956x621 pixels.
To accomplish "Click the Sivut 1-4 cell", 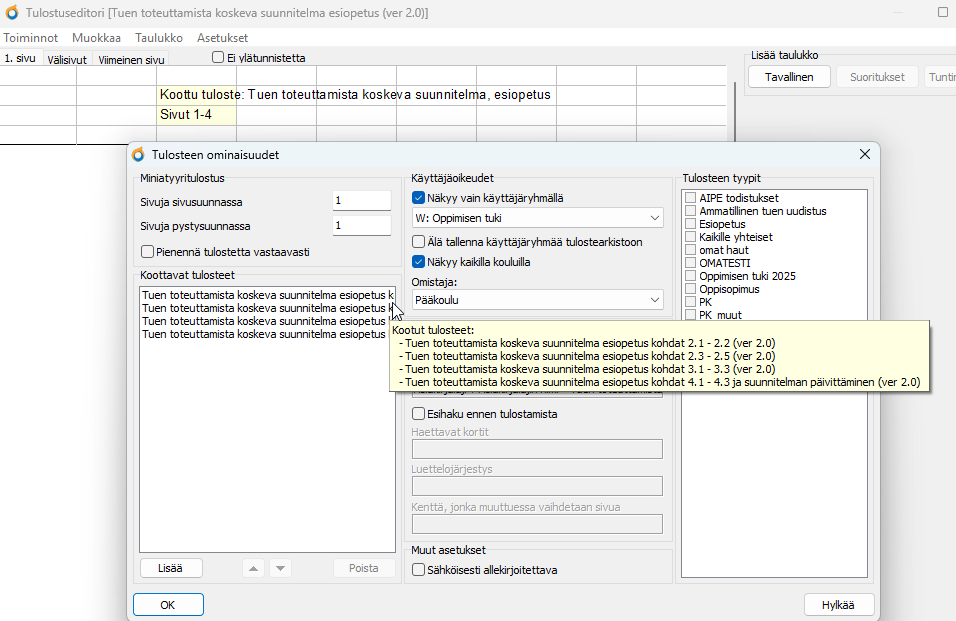I will point(196,115).
